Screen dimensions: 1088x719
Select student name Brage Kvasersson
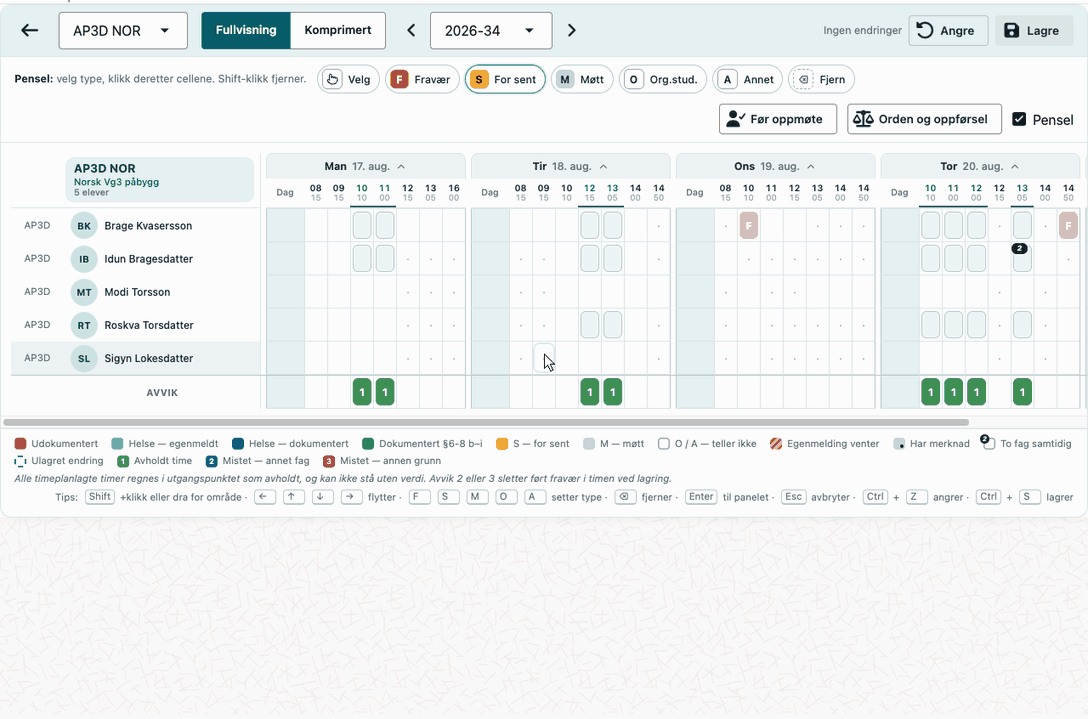148,226
